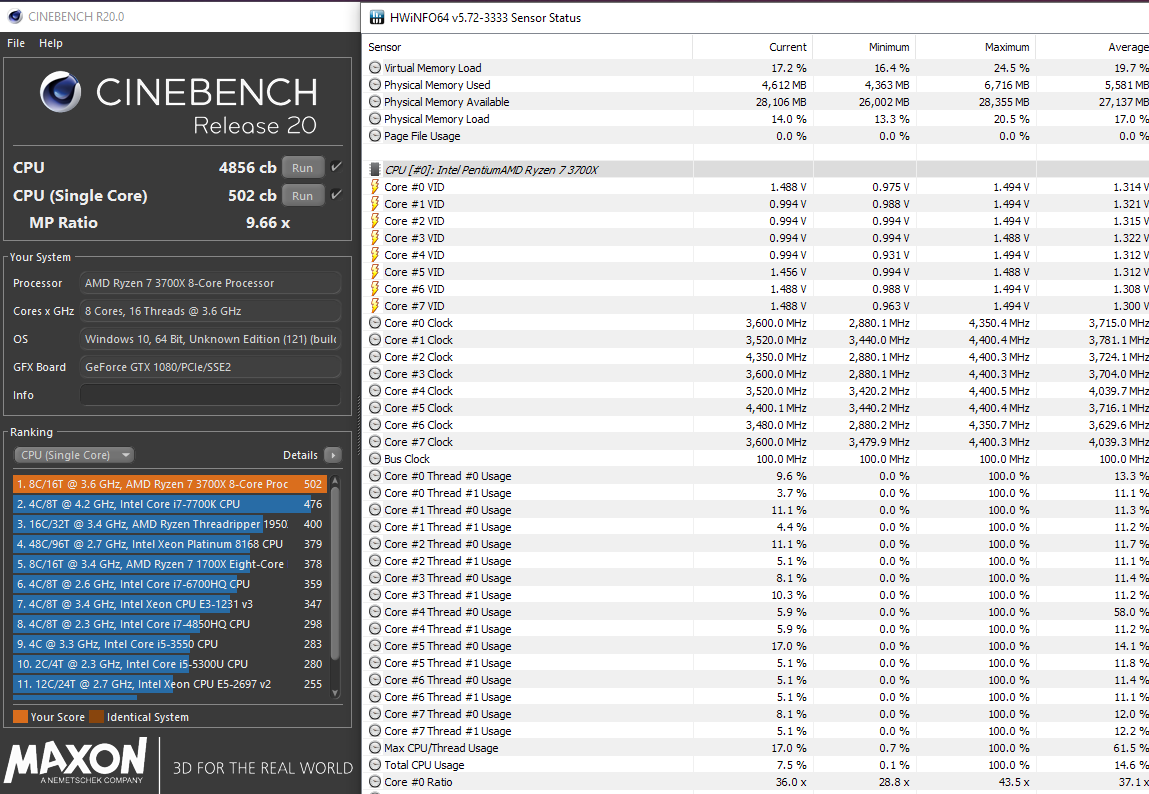The height and width of the screenshot is (794, 1149).
Task: Select the Xeon E5-2697 v2 ranking entry
Action: click(x=169, y=684)
